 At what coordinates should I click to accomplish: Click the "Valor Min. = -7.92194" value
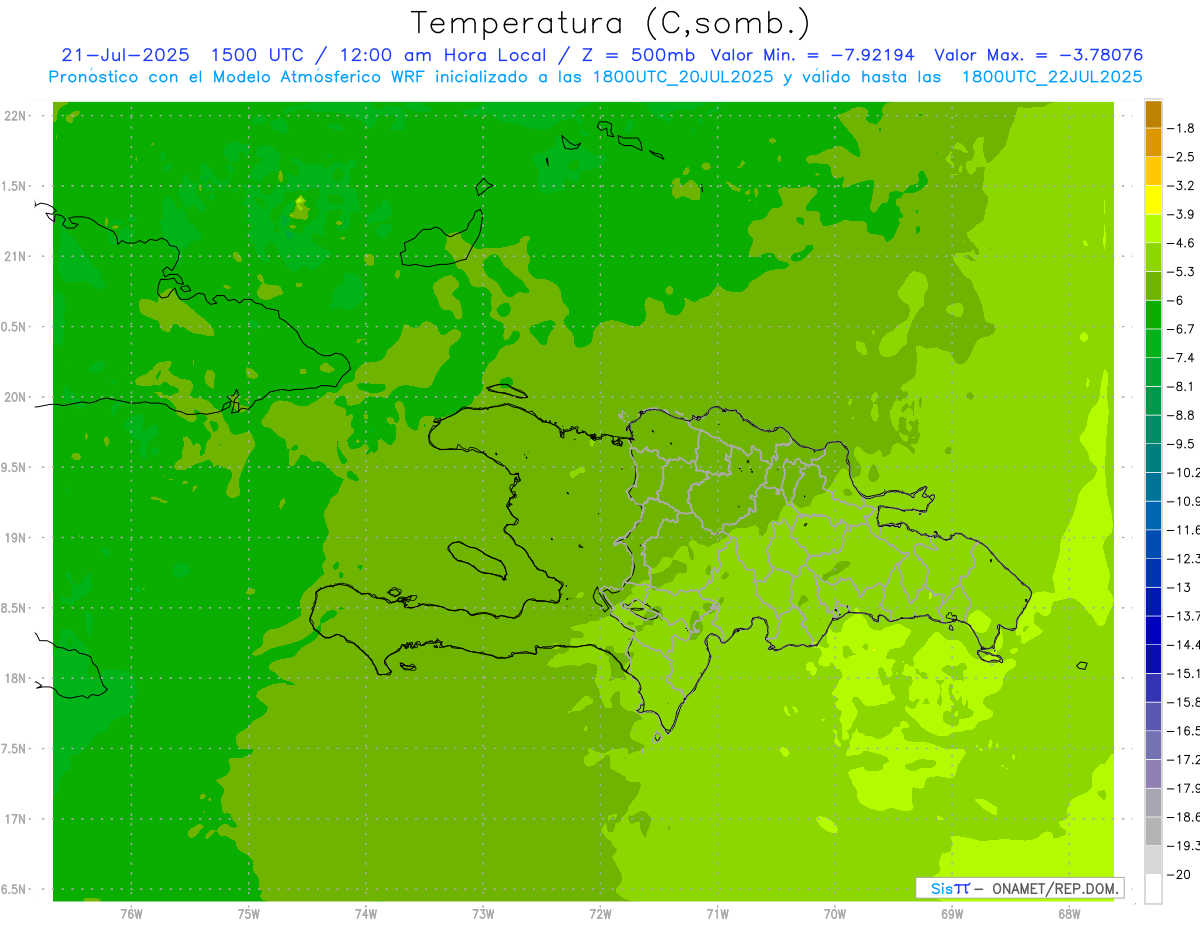(812, 55)
